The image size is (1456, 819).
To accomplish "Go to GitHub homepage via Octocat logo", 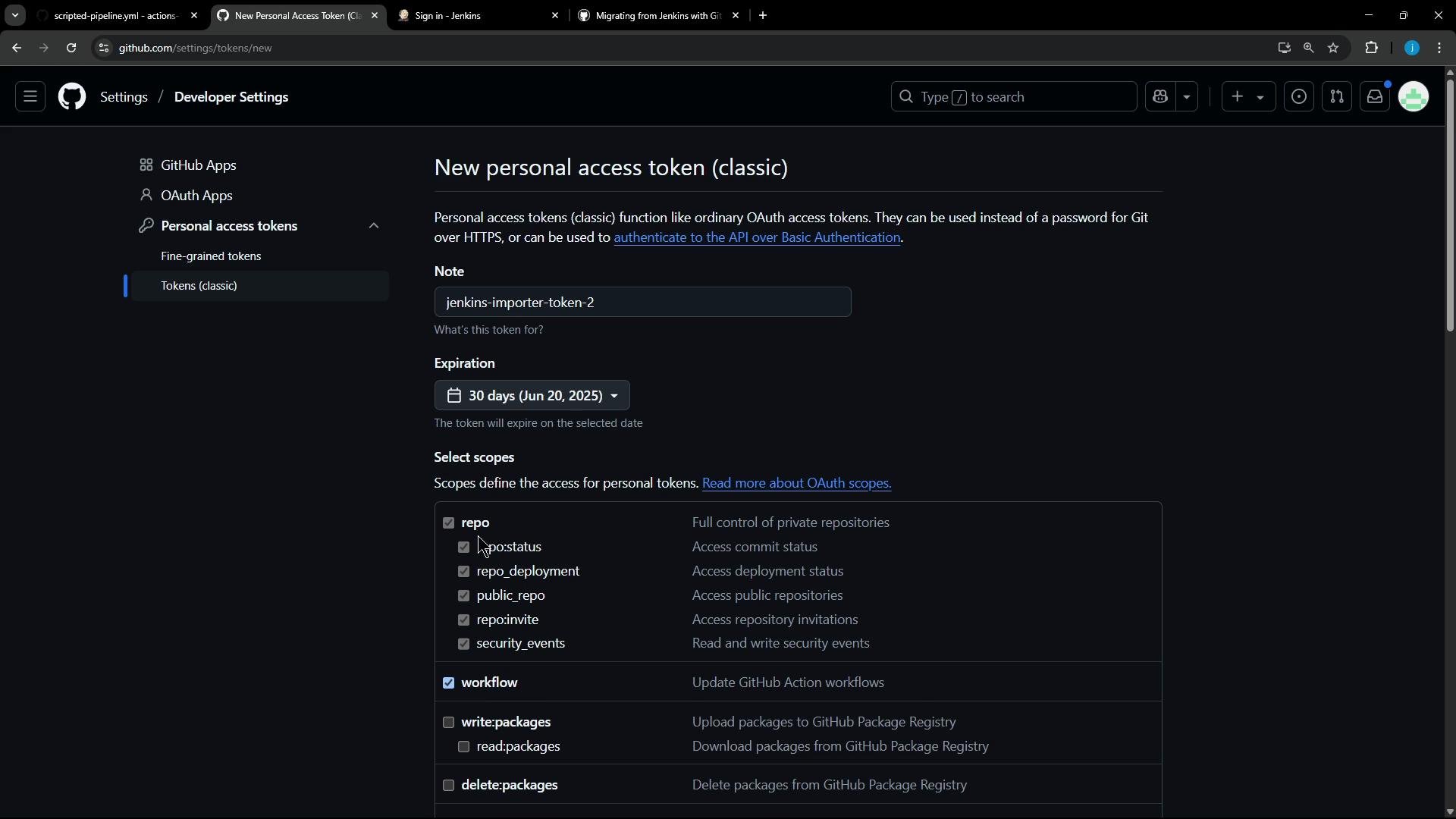I will pyautogui.click(x=72, y=97).
